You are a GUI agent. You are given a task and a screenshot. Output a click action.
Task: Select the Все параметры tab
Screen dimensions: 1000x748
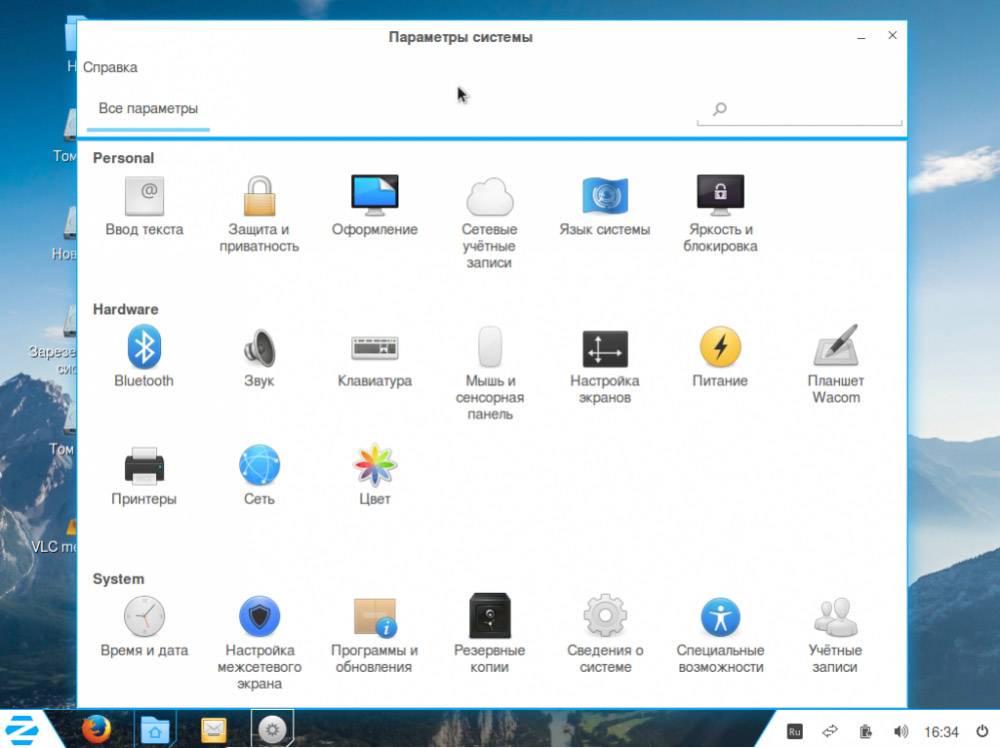click(x=148, y=109)
